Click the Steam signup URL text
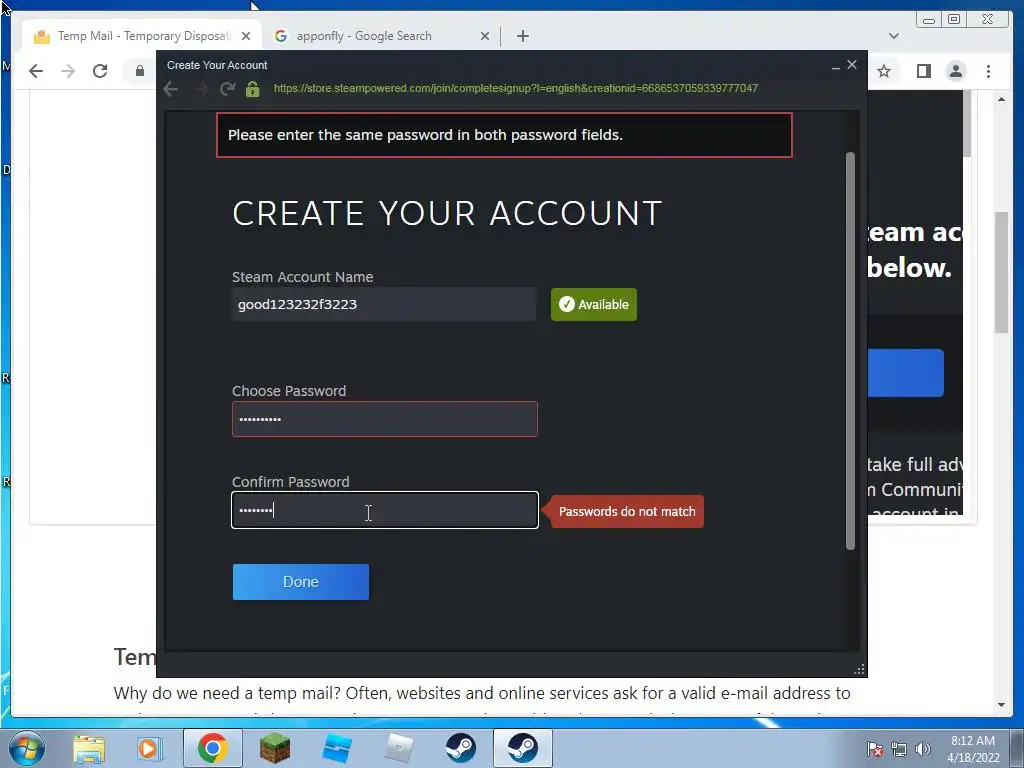This screenshot has height=768, width=1024. click(515, 88)
